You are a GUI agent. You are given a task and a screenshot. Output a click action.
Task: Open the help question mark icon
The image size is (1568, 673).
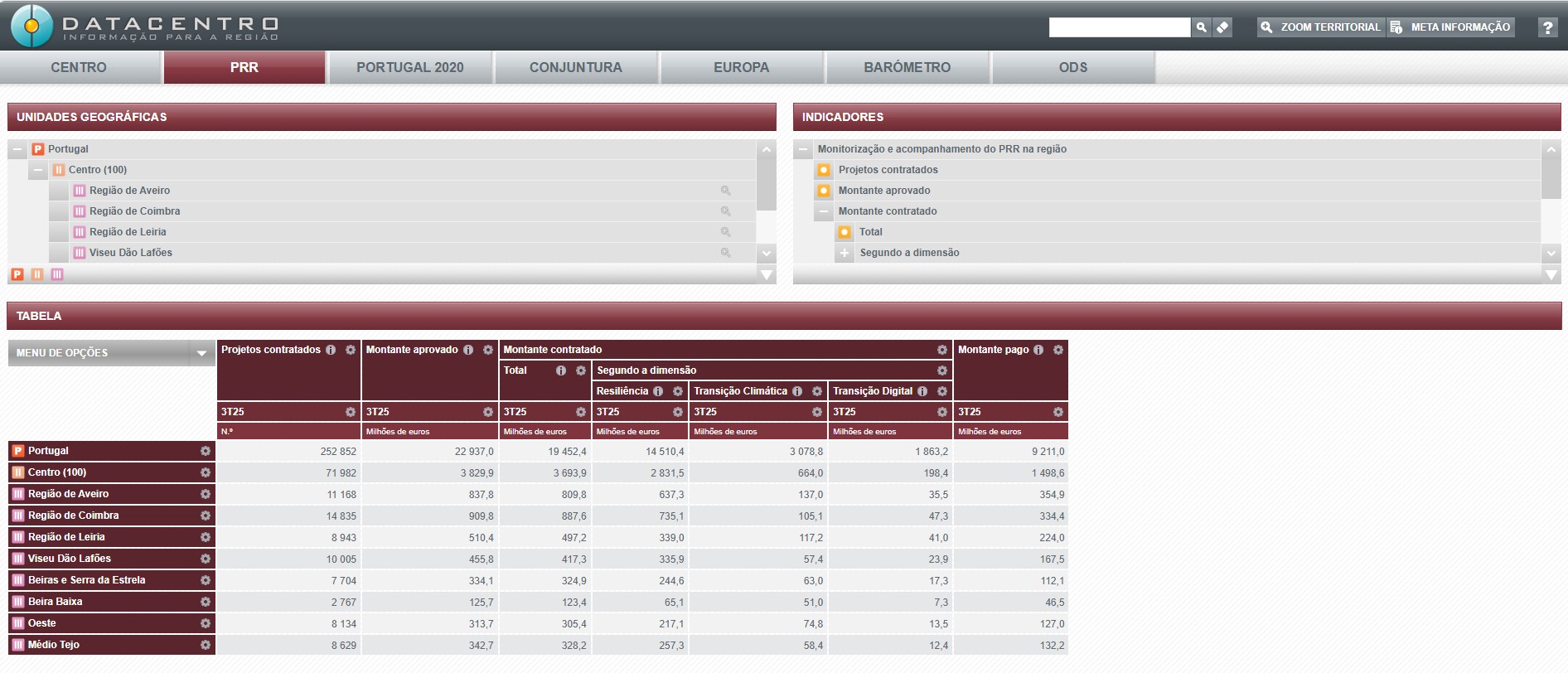click(x=1546, y=27)
